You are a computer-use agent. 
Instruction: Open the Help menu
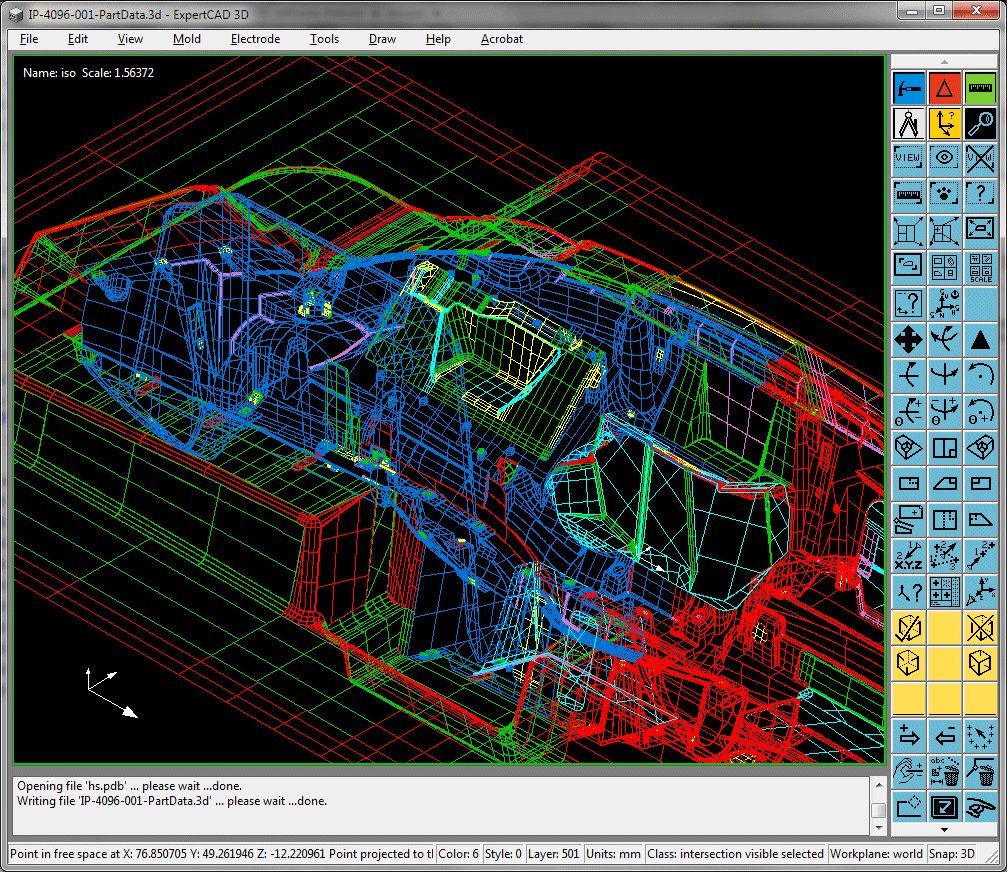coord(438,39)
